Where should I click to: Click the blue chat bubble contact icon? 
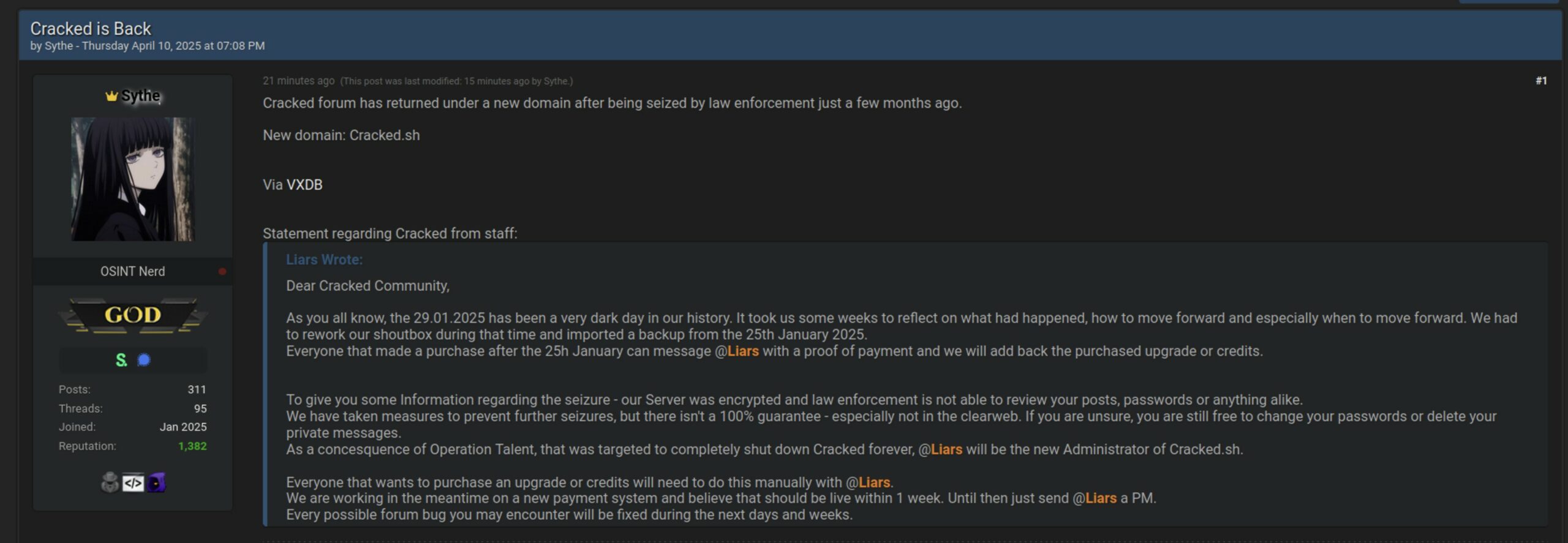click(x=144, y=360)
